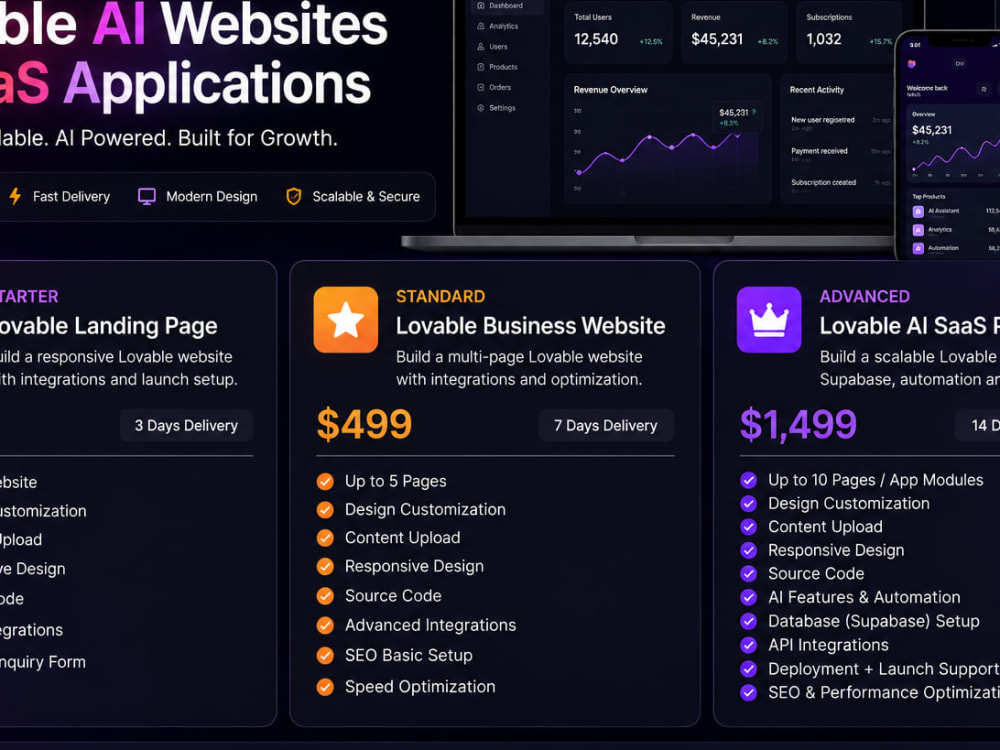Click the ADVANCED tier label

(865, 297)
